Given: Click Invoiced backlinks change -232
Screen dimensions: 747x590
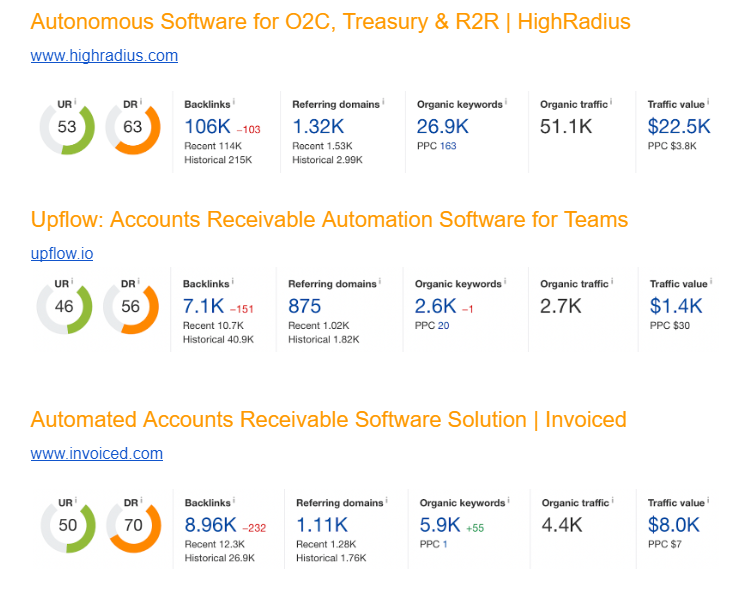Looking at the screenshot, I should click(254, 528).
